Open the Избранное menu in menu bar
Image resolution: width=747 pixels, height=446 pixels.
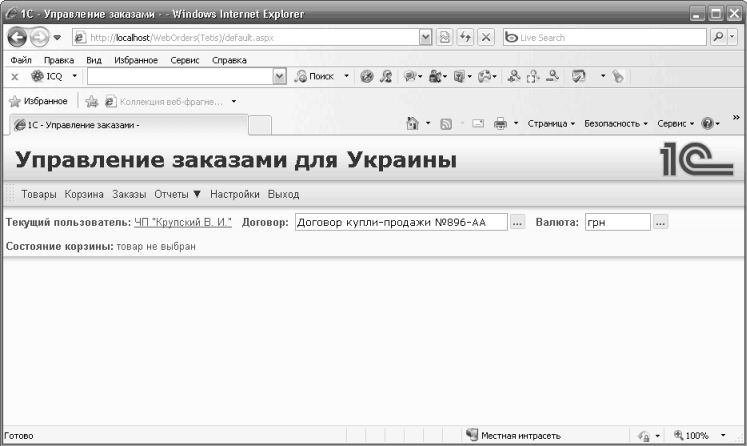click(135, 60)
